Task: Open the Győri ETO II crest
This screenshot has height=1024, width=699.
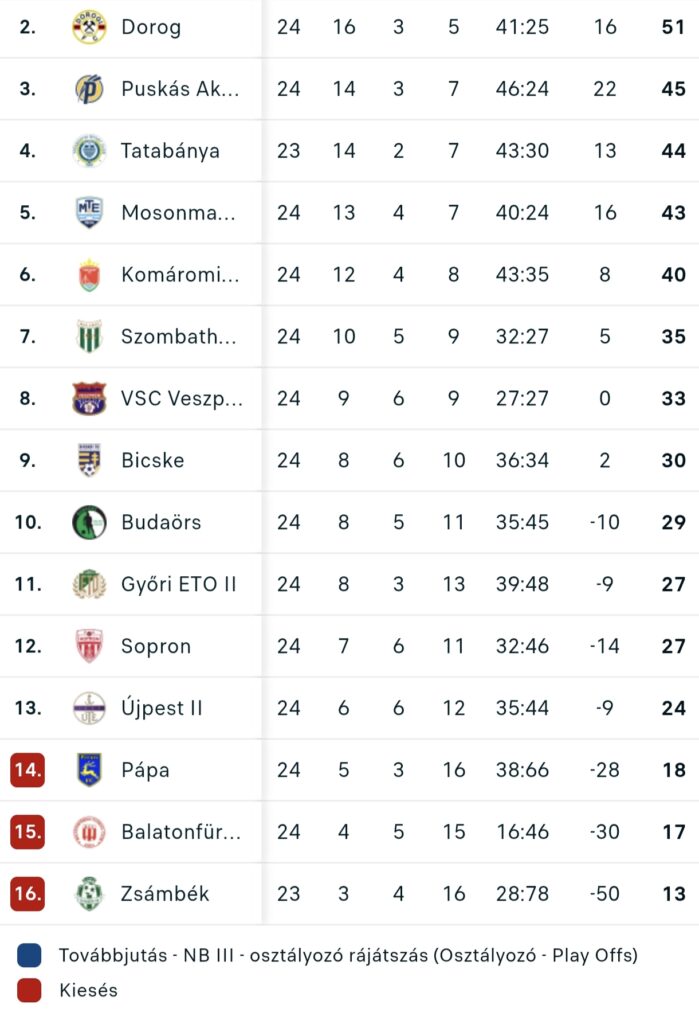Action: tap(89, 584)
